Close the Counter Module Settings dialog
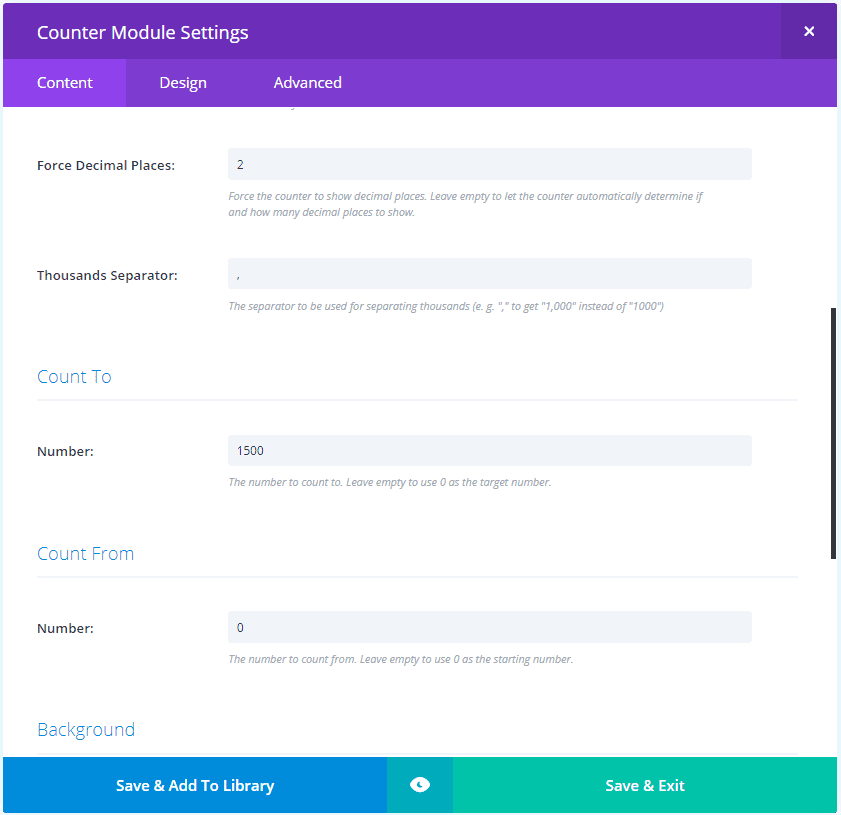 coord(808,31)
